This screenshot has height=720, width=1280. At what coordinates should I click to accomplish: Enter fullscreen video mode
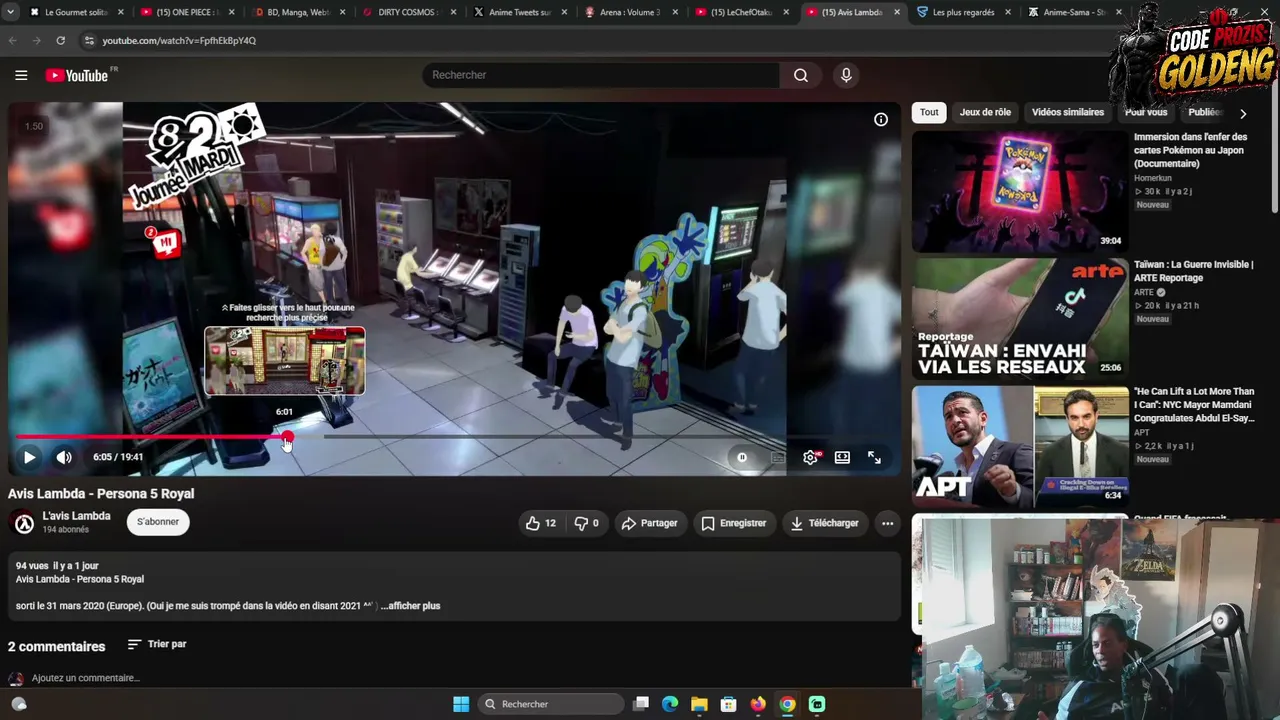point(874,457)
